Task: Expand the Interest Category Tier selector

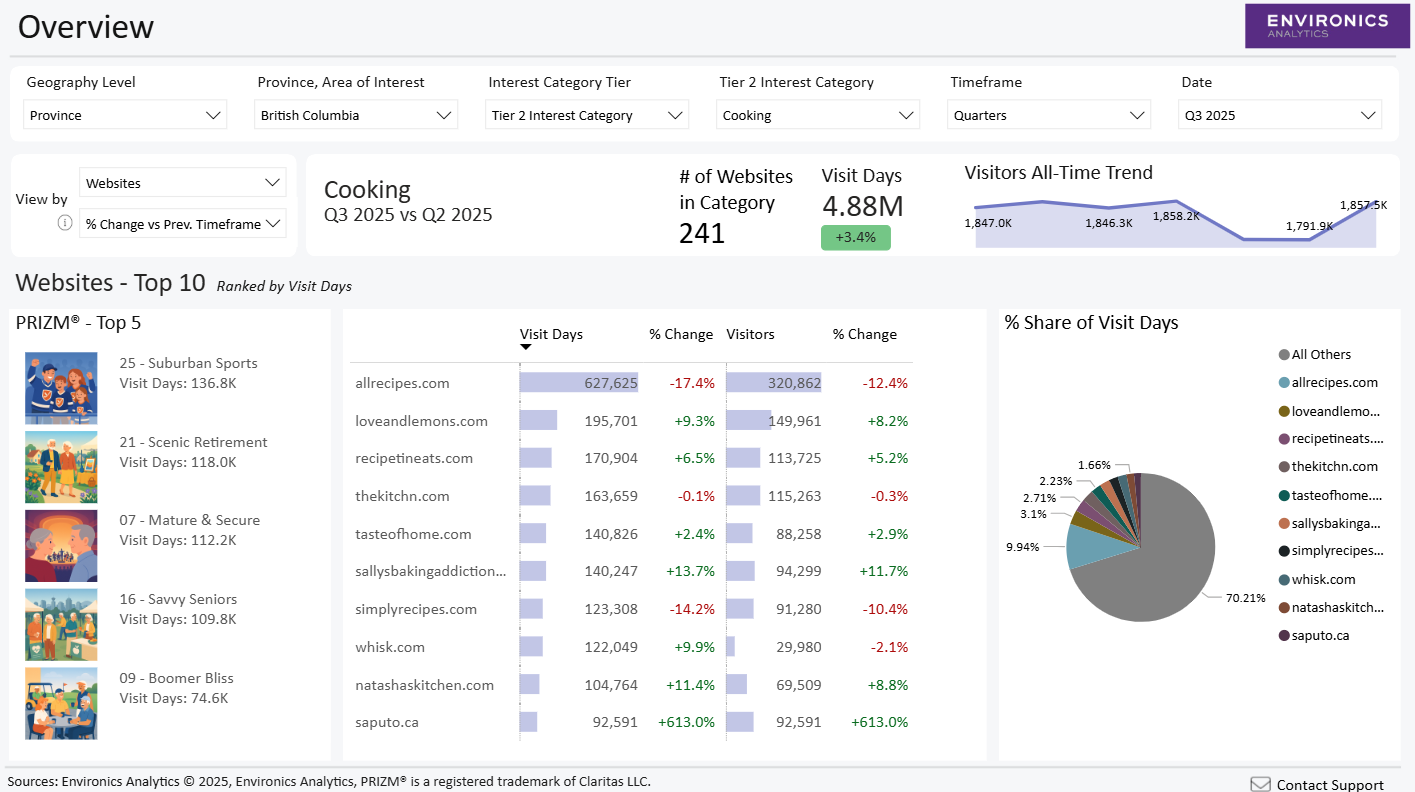Action: [587, 114]
